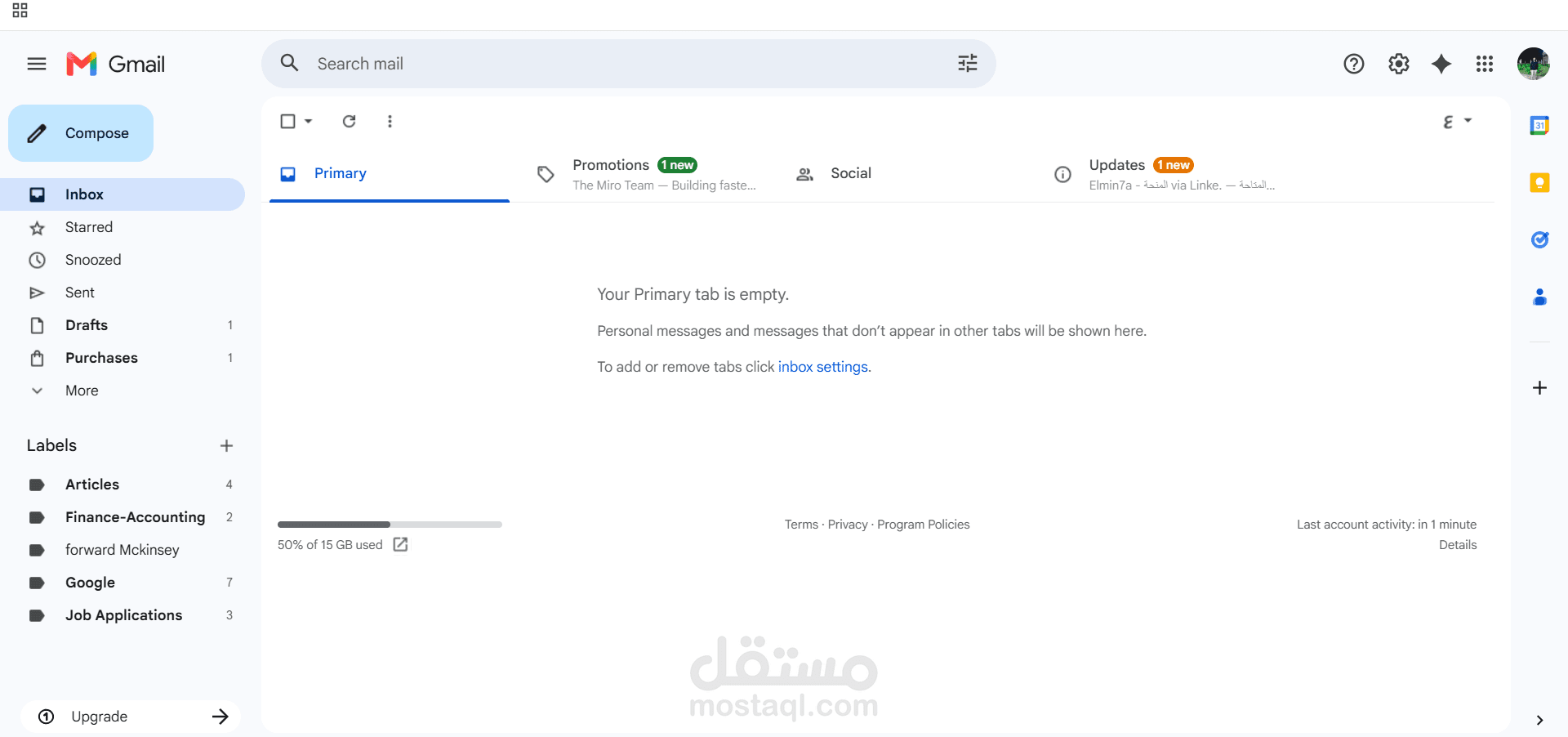The image size is (1568, 737).
Task: Open Google Keep side panel
Action: tap(1539, 182)
